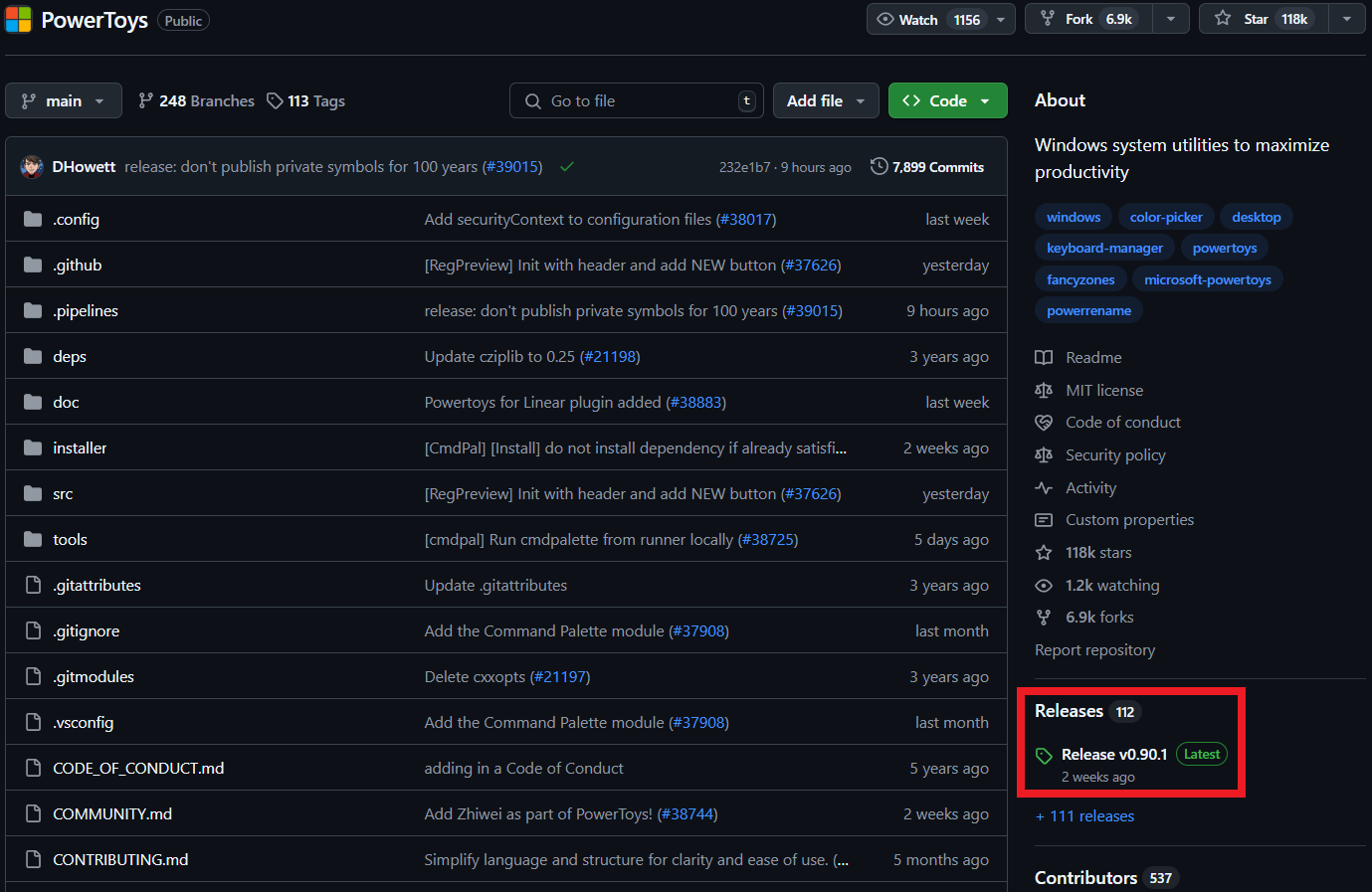
Task: Select the desktop topic tag
Action: 1257,217
